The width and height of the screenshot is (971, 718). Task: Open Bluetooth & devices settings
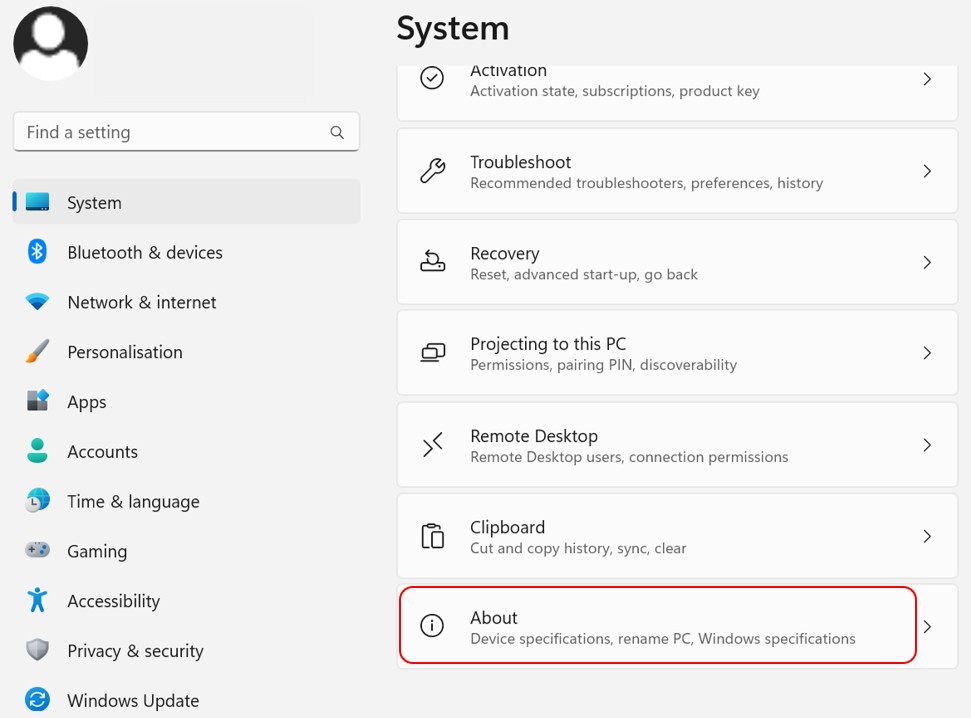[186, 252]
